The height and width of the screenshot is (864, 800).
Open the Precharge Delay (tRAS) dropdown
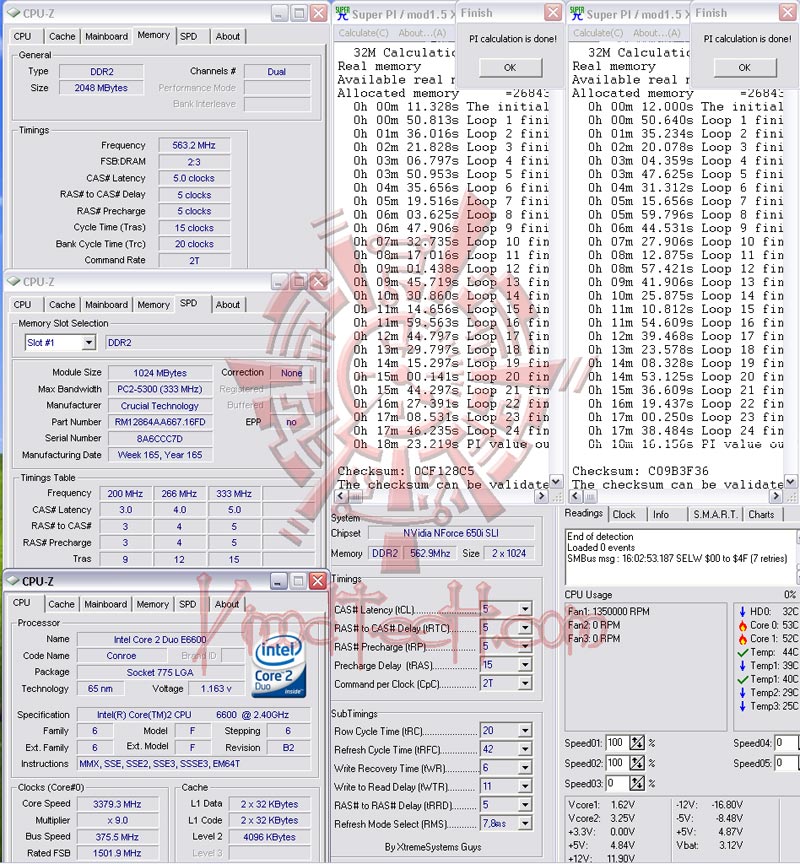525,665
